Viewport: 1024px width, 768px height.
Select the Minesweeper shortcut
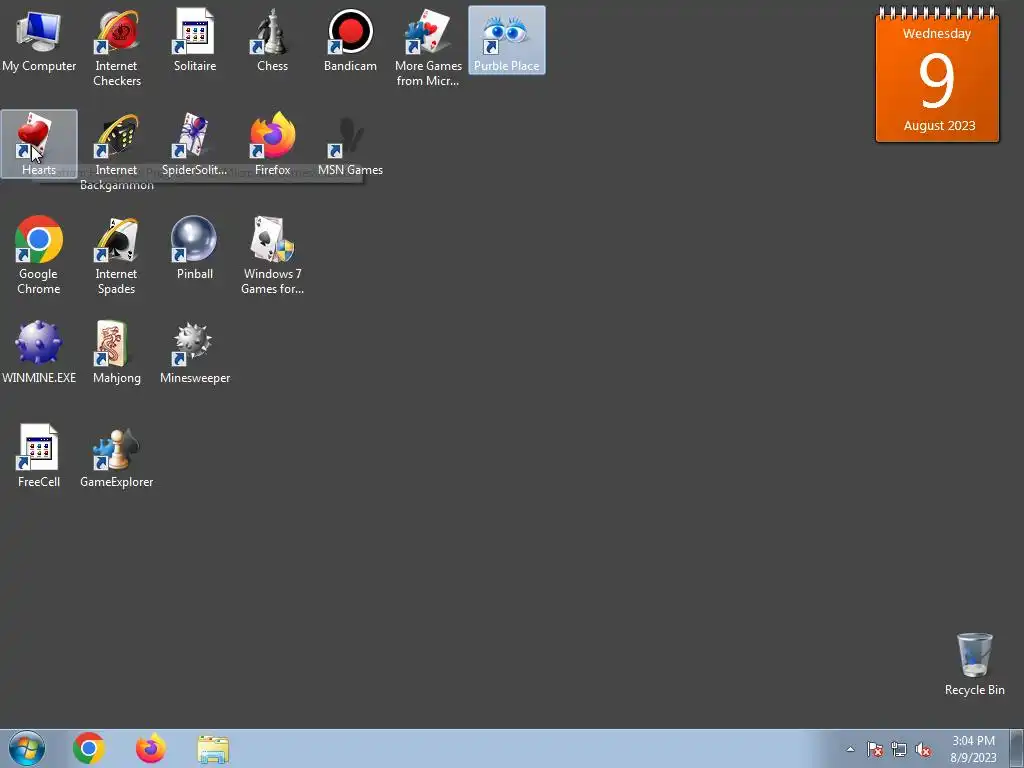[x=195, y=352]
